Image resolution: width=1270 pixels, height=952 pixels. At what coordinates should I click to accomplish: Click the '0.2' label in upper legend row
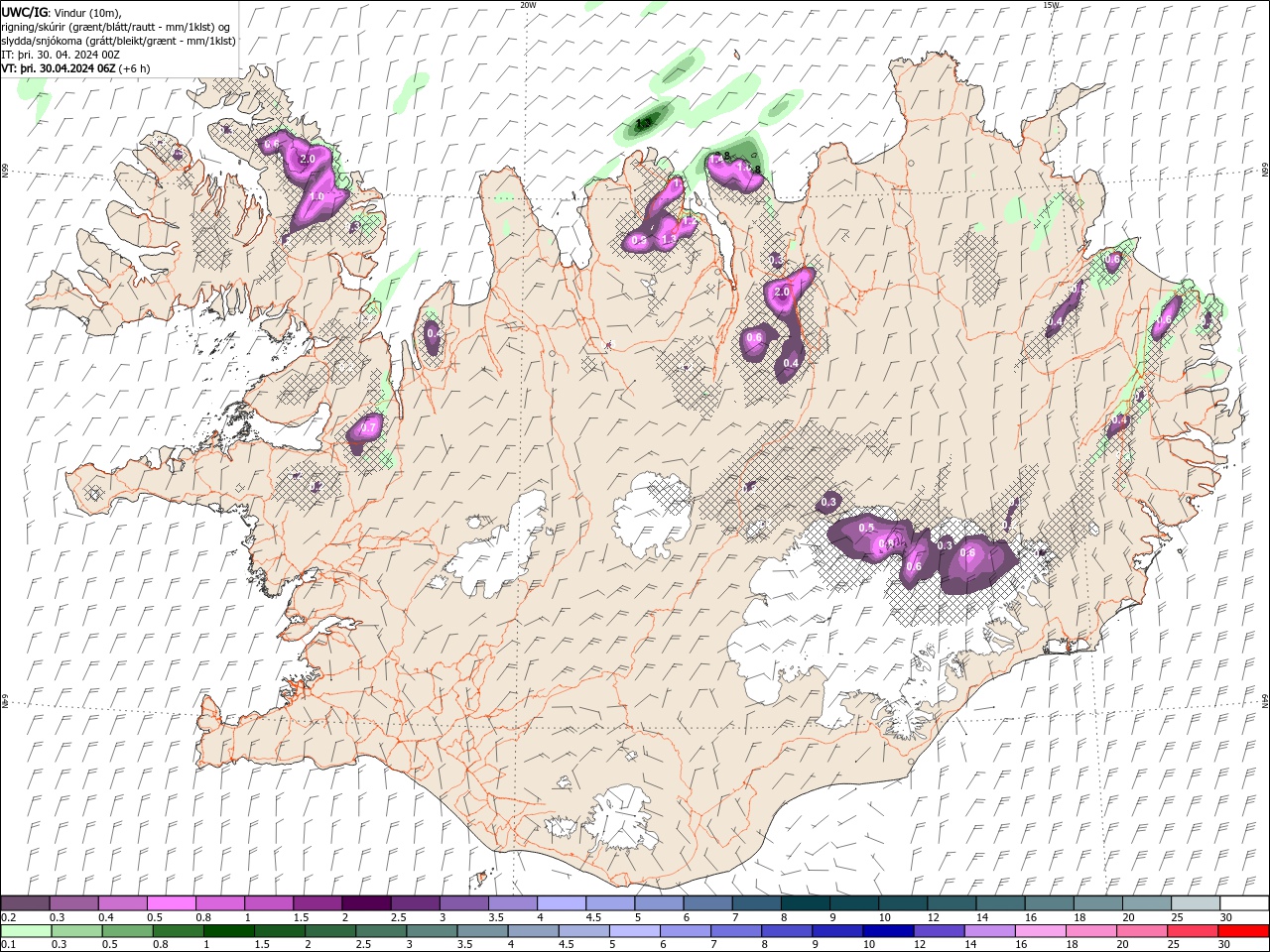[9, 917]
